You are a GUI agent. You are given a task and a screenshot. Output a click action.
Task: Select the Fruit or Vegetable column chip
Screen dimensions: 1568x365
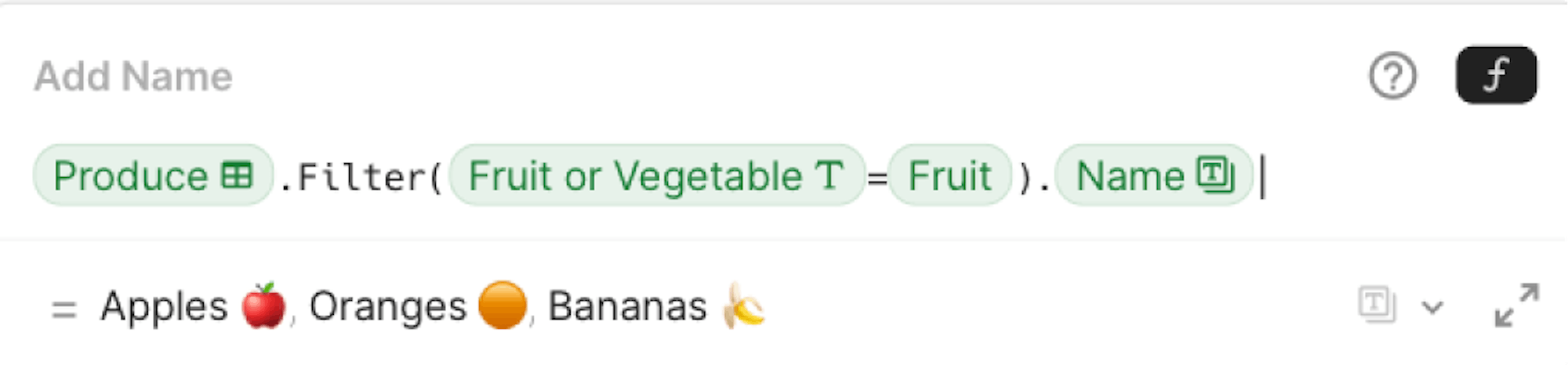(x=657, y=175)
